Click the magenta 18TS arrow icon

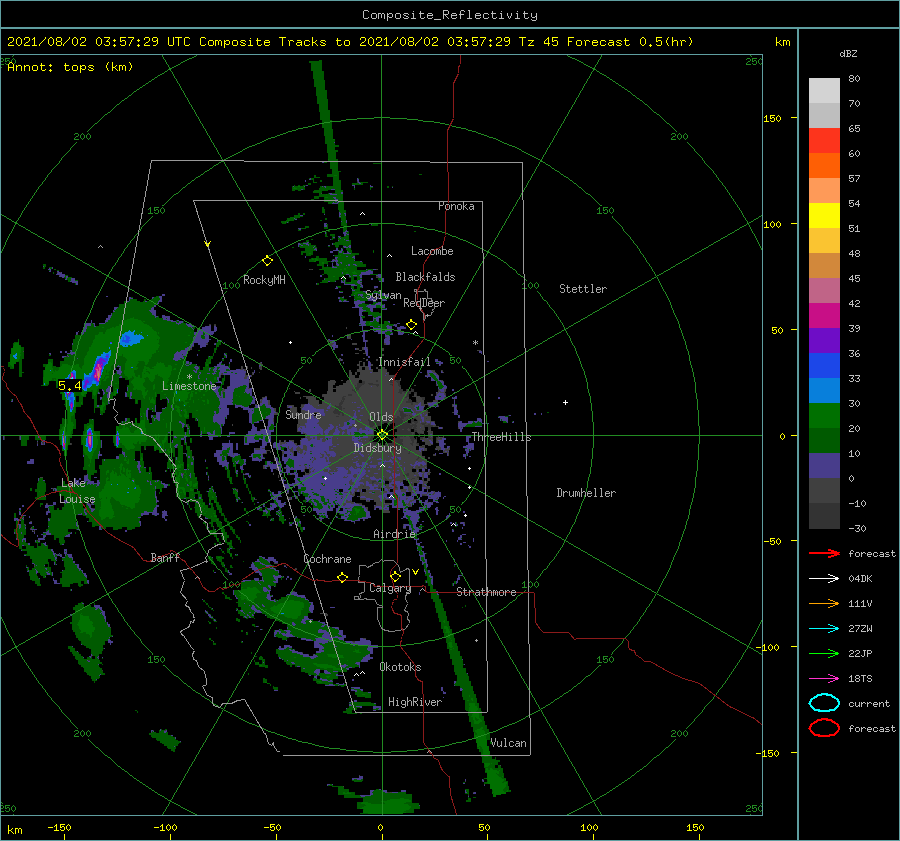point(824,679)
